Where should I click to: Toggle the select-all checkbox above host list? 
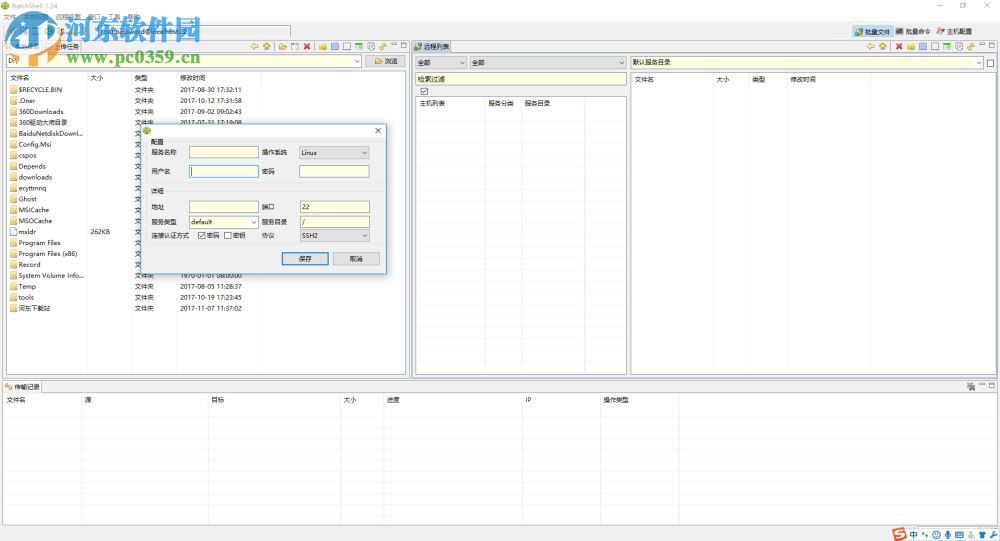[424, 91]
